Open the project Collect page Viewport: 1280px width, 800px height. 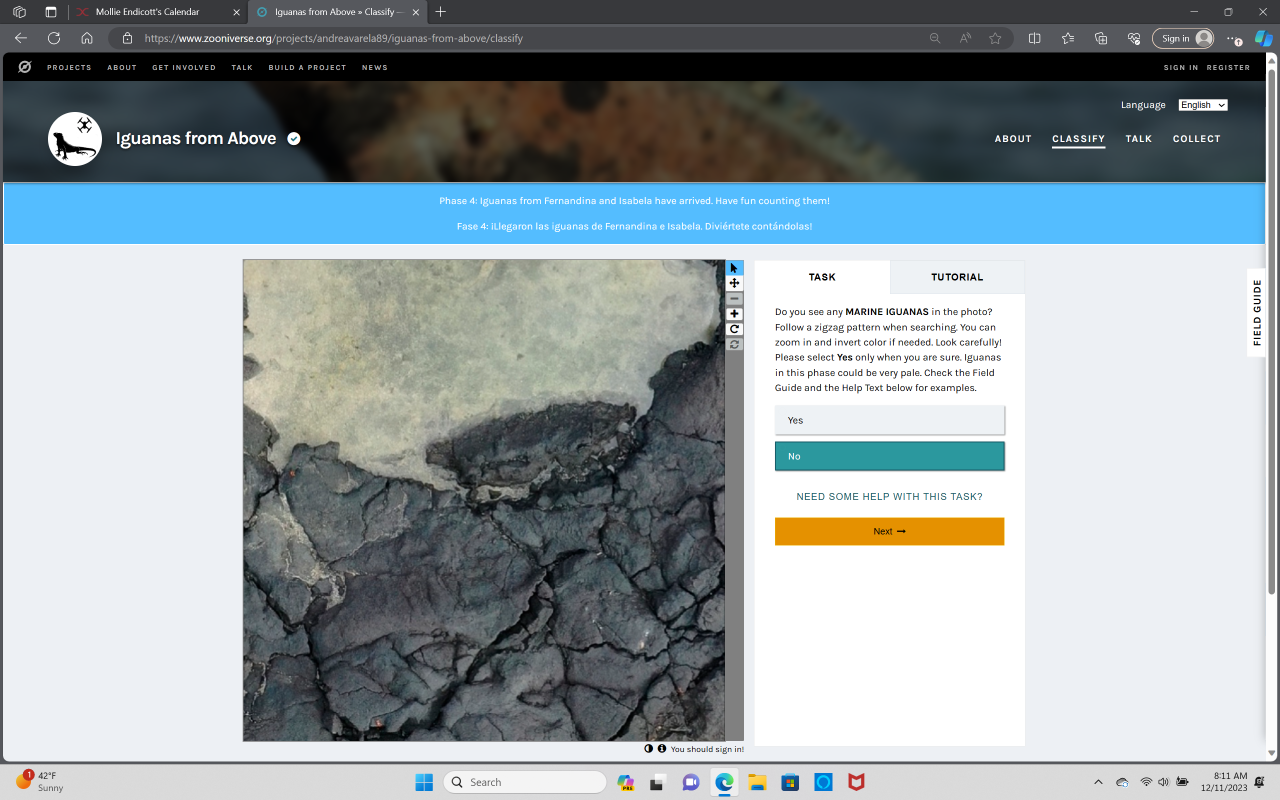1197,139
